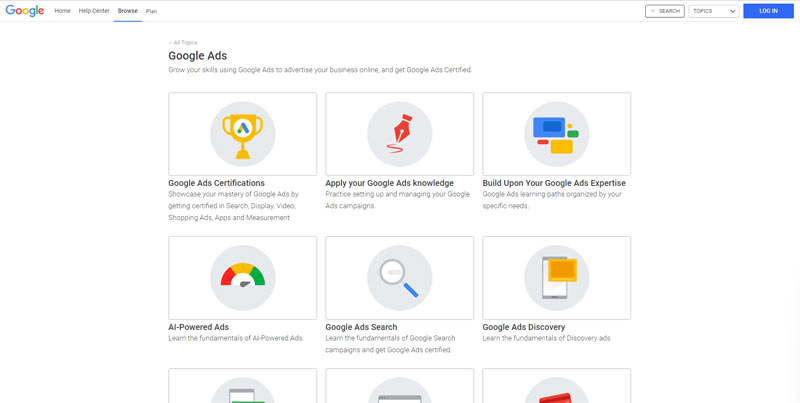Go to the Home menu item

coord(62,11)
